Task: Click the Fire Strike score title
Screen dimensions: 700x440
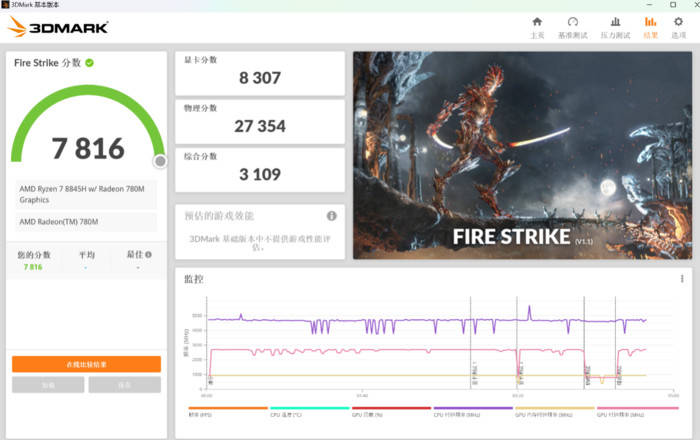Action: tap(47, 63)
